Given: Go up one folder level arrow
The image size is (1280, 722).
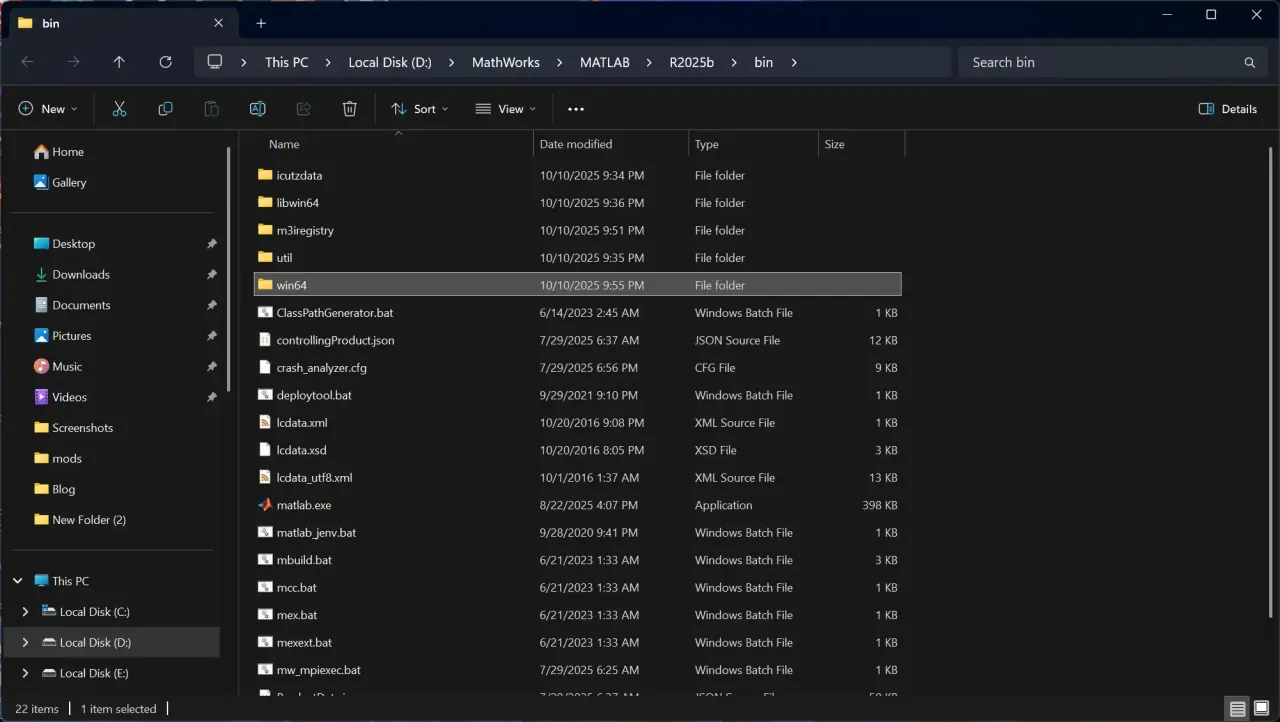Looking at the screenshot, I should [119, 62].
